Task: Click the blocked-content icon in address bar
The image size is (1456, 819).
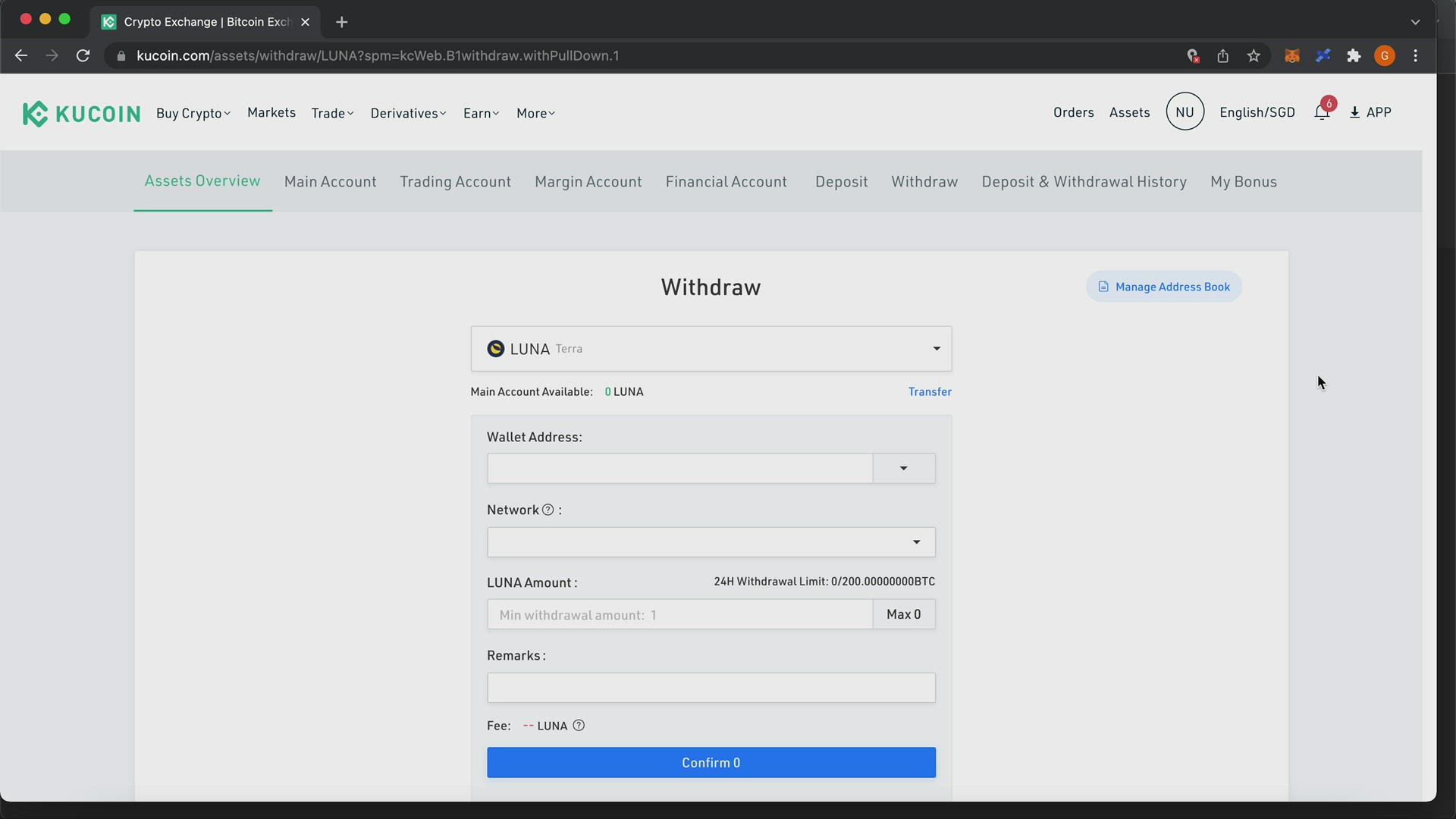Action: pyautogui.click(x=1192, y=56)
